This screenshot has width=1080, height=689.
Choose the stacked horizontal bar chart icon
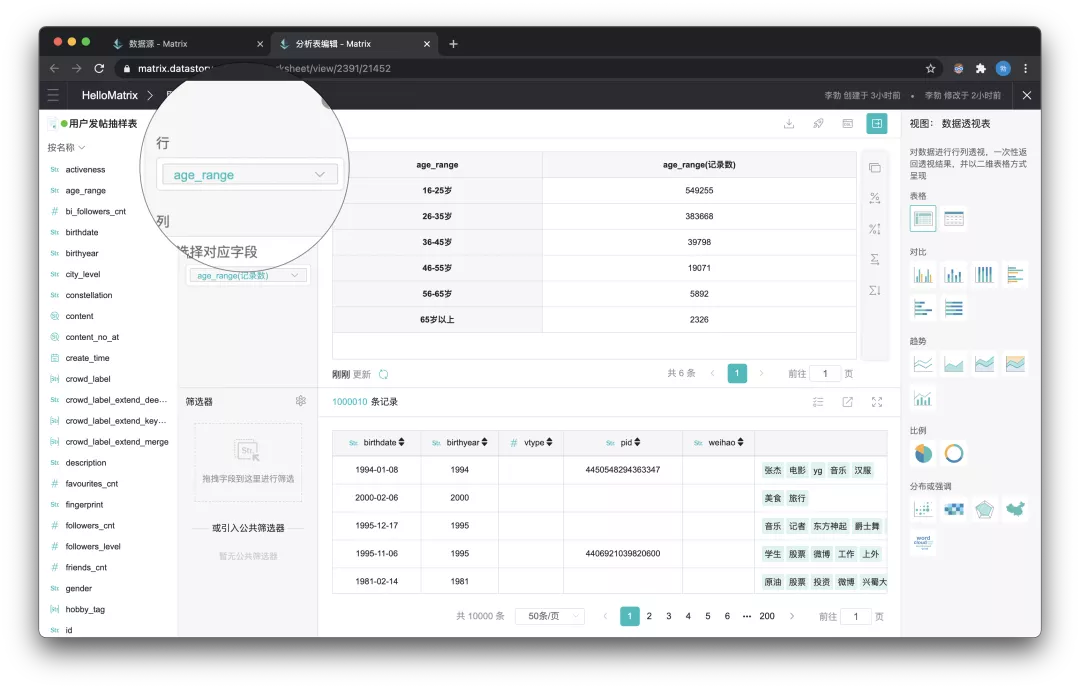pyautogui.click(x=922, y=307)
